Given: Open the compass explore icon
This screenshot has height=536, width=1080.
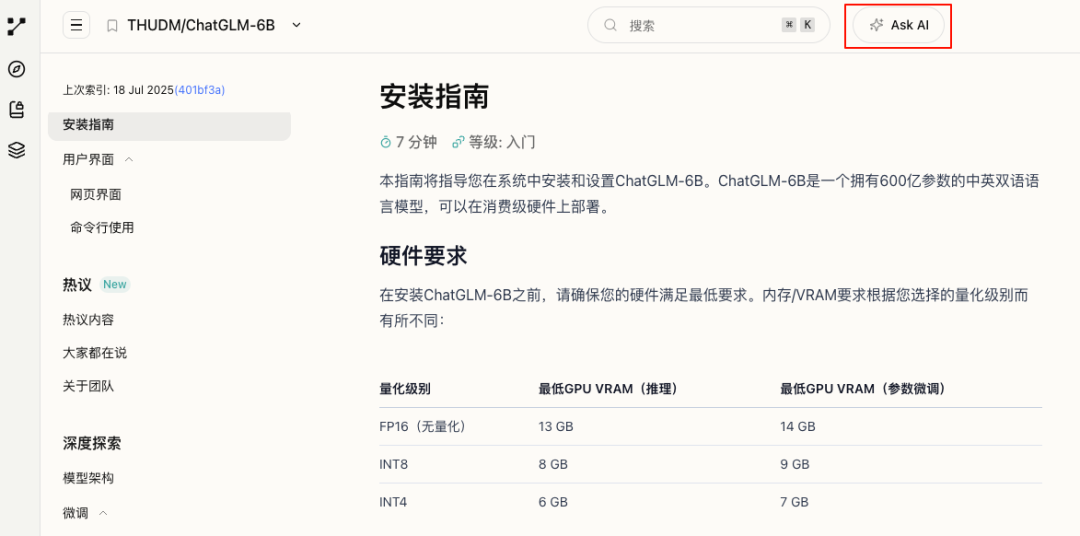Looking at the screenshot, I should point(17,69).
